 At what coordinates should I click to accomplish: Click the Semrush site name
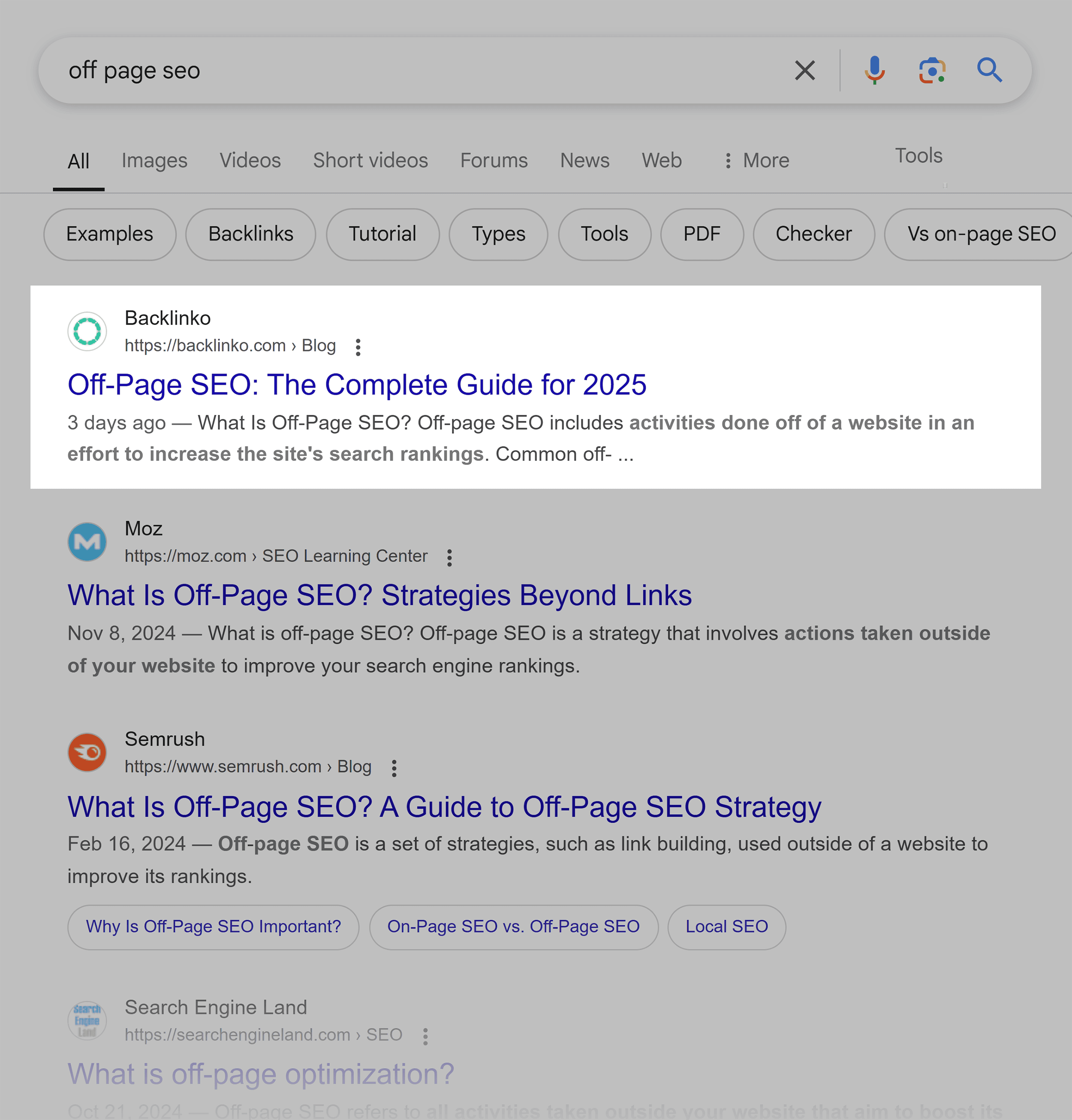(x=165, y=740)
